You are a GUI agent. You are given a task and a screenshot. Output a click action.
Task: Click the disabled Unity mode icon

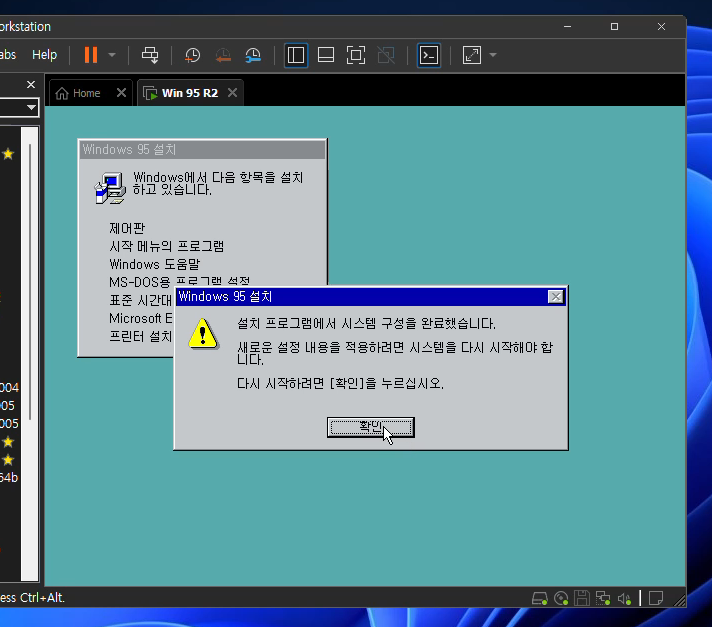click(x=386, y=55)
